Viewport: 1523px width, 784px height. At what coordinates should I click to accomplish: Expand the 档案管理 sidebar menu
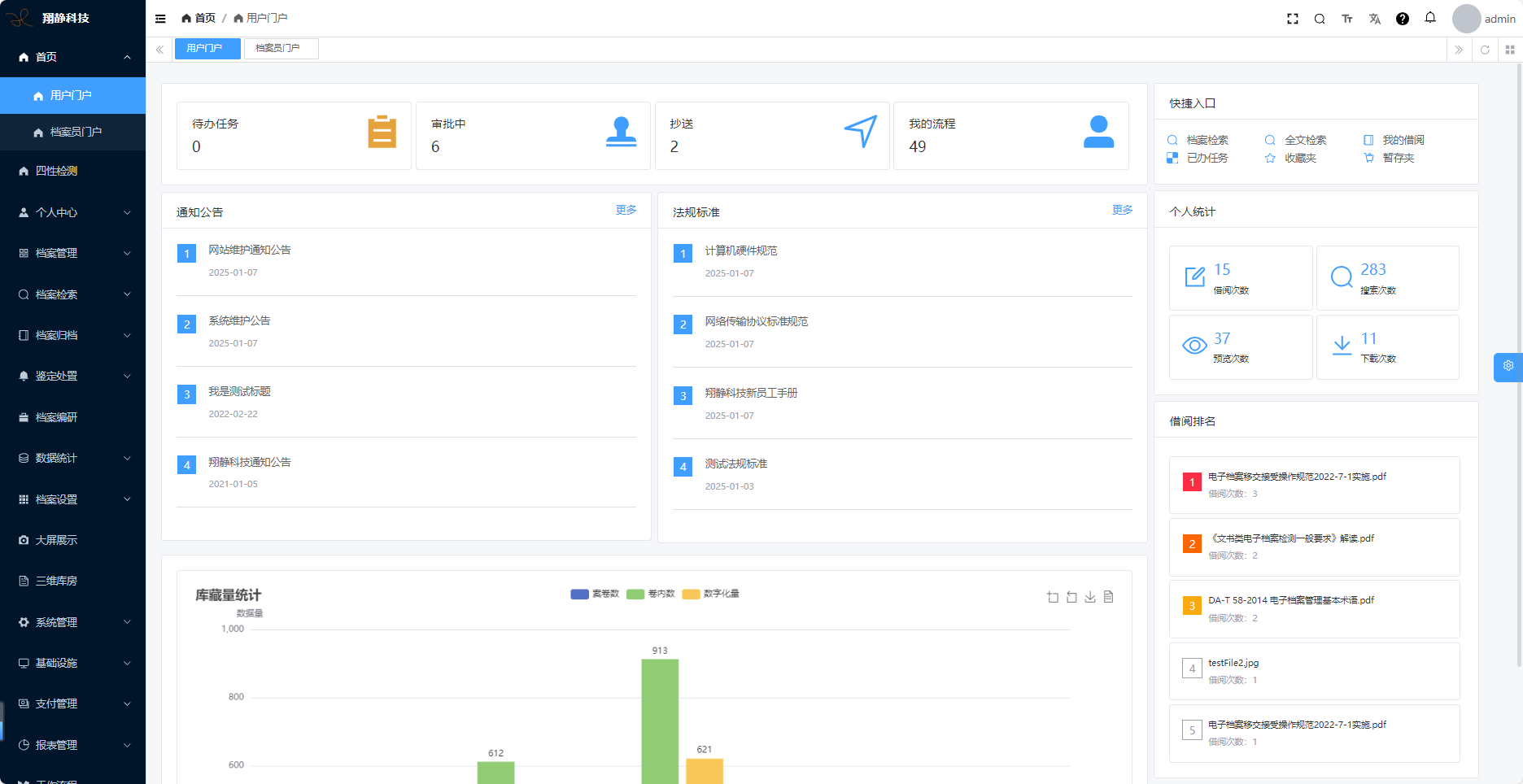tap(73, 253)
